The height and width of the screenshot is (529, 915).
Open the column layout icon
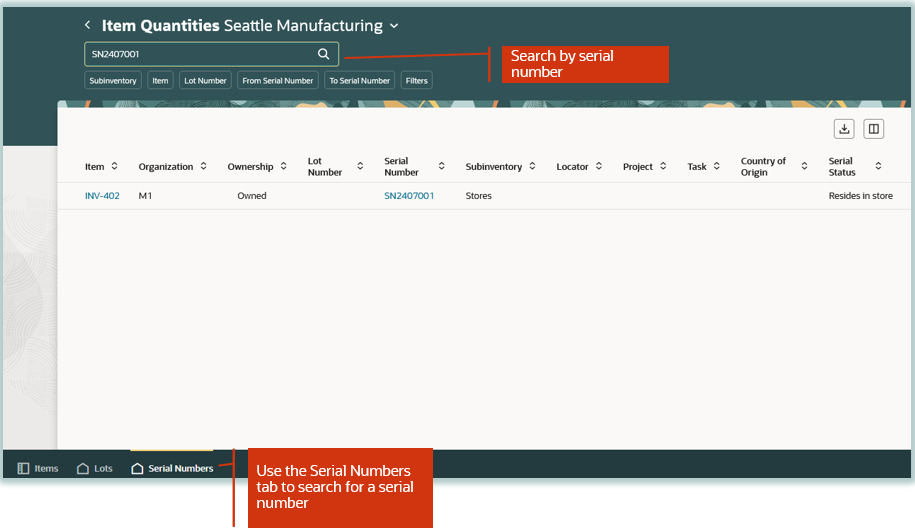pyautogui.click(x=874, y=129)
